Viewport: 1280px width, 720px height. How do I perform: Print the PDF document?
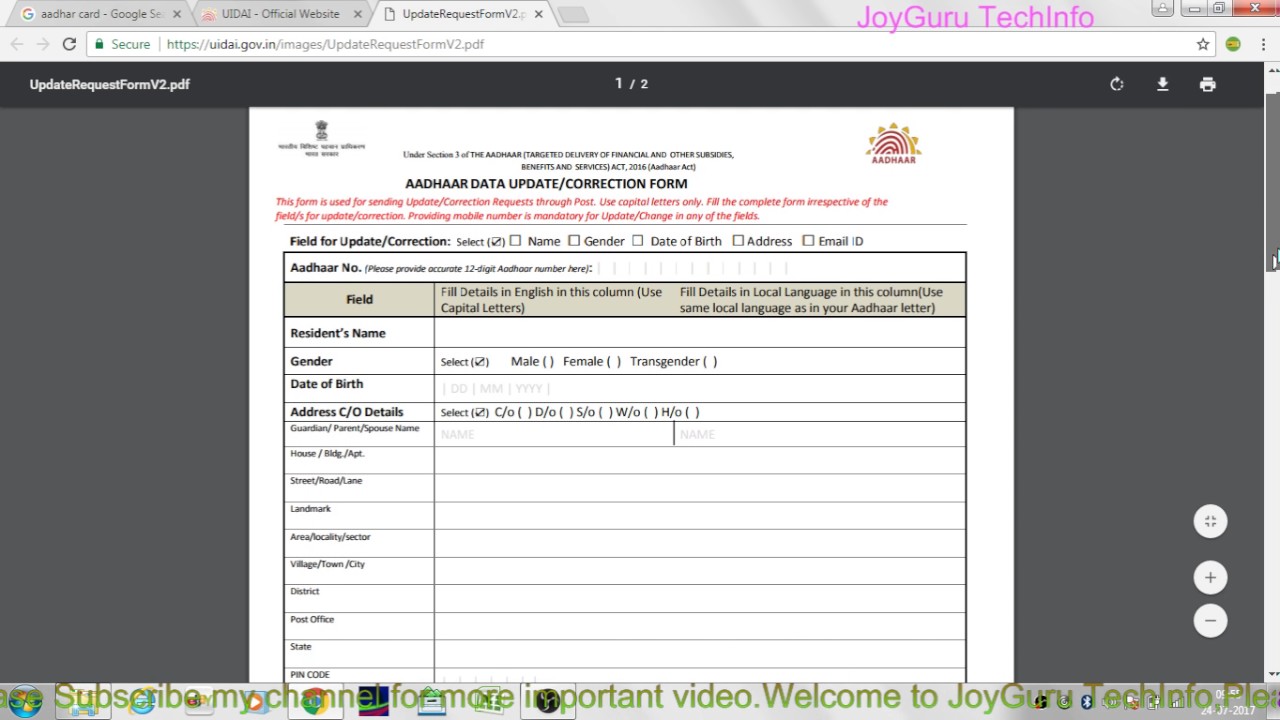click(x=1207, y=84)
